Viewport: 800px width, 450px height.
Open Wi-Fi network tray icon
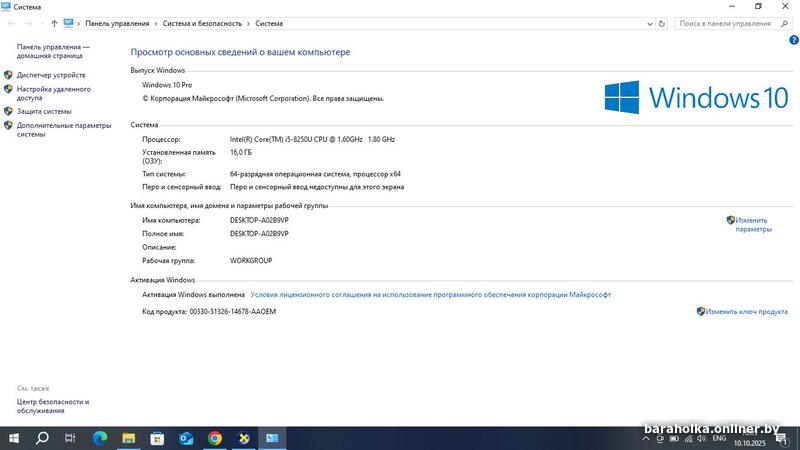pyautogui.click(x=688, y=439)
